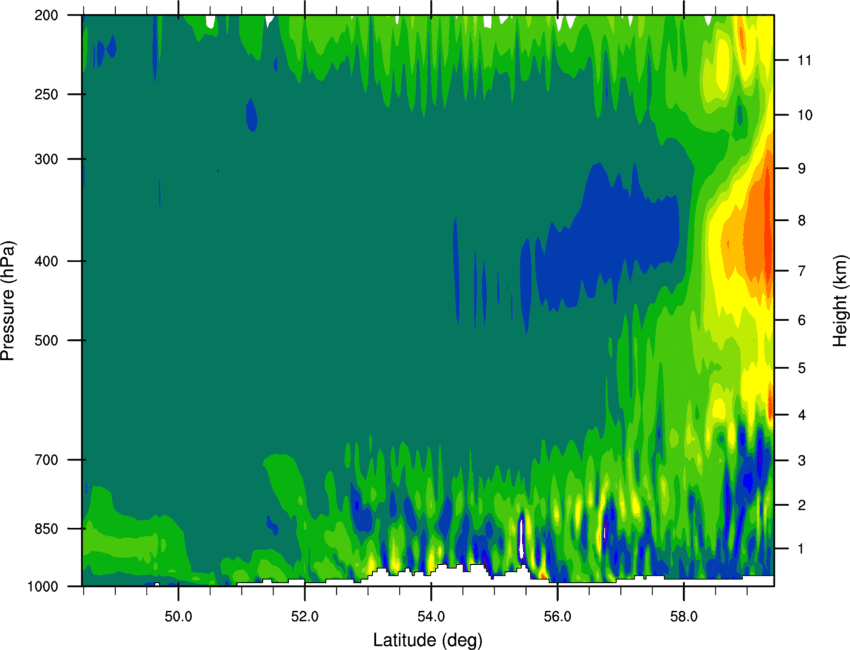850x650 pixels.
Task: Click the Height (km) axis title
Action: click(840, 301)
